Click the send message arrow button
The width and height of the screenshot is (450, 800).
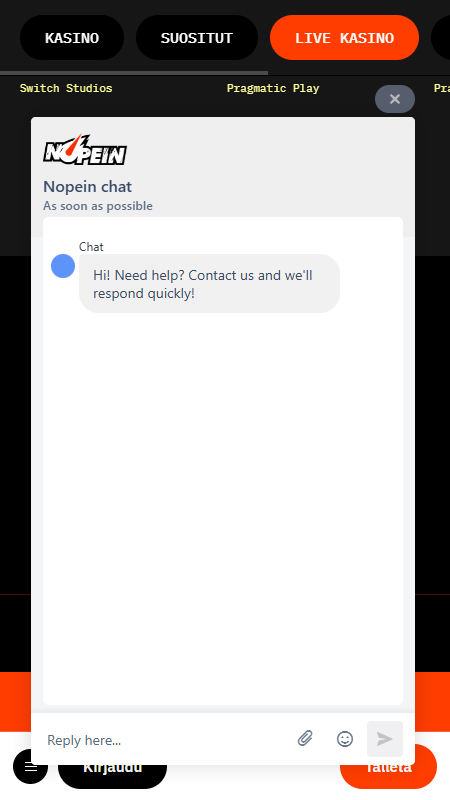[385, 738]
